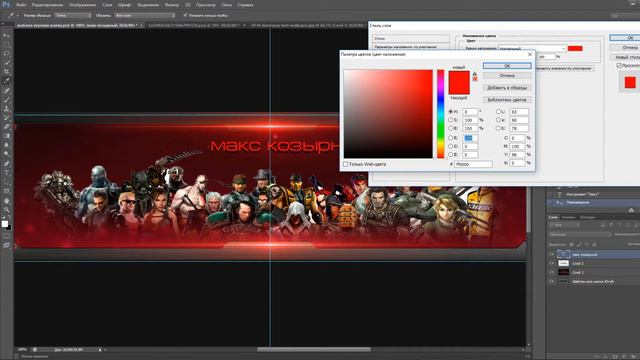Open the sample size dropdown in options bar
The width and height of the screenshot is (640, 360).
73,16
